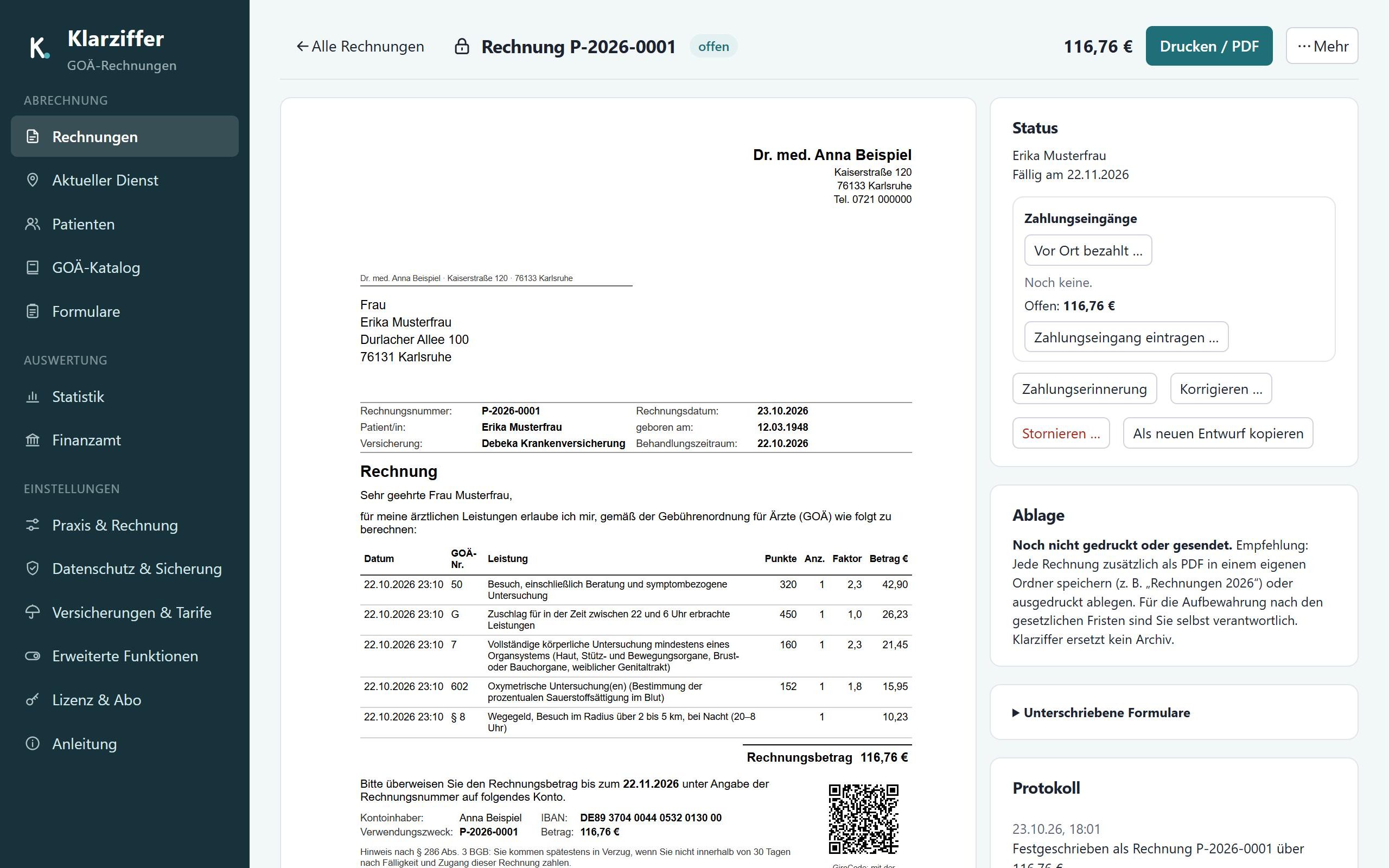Open the GOÄ-Katalog page
Screen dimensions: 1389x868
tap(125, 267)
